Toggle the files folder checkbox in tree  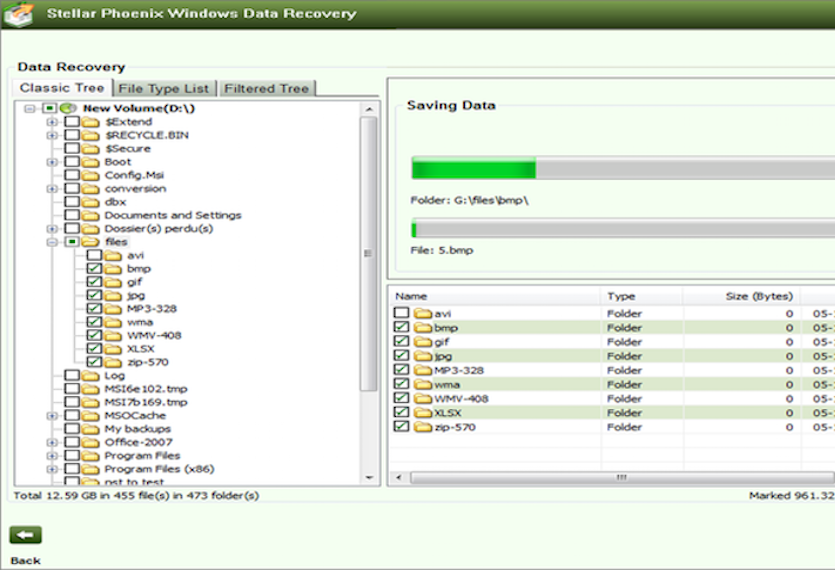pyautogui.click(x=72, y=242)
